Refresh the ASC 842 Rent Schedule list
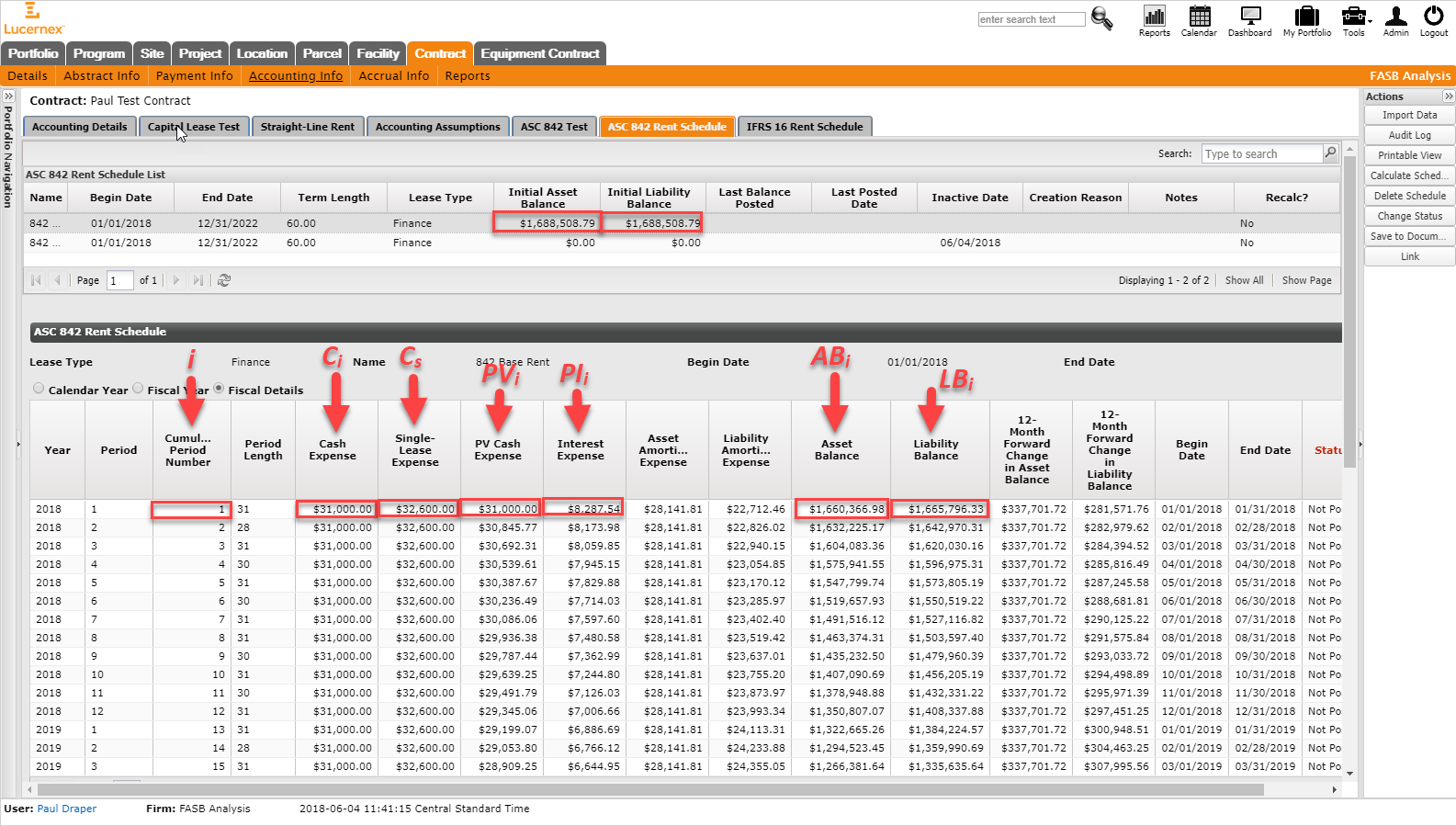Image resolution: width=1456 pixels, height=826 pixels. 224,280
